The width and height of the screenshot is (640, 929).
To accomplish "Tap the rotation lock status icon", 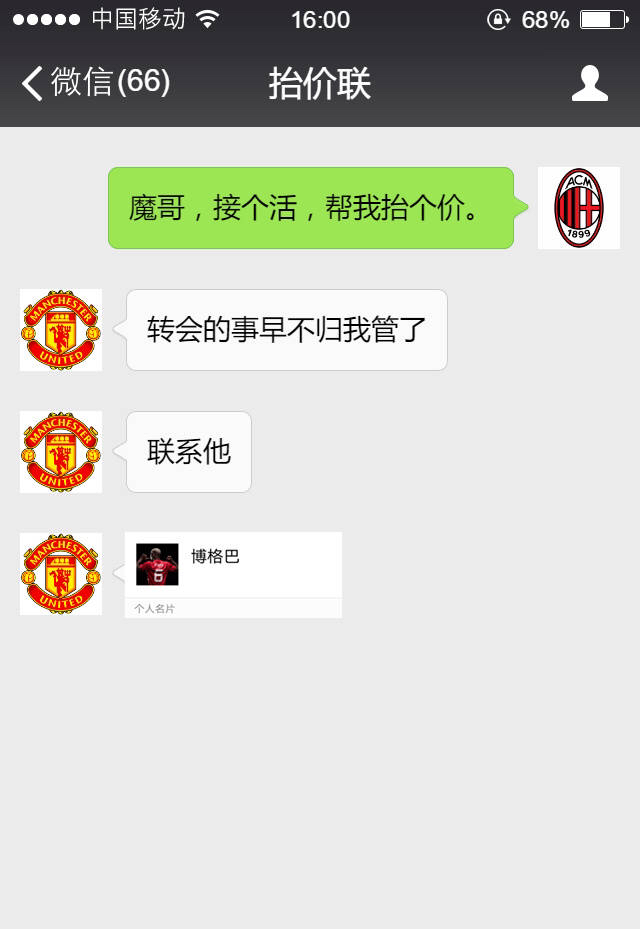I will 498,20.
